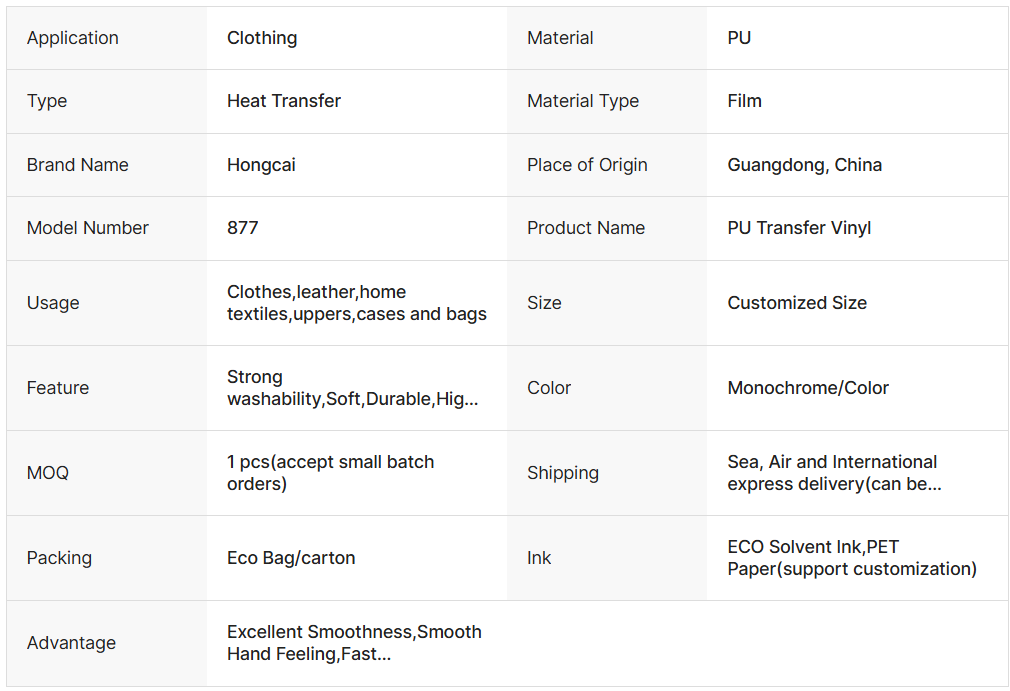Click the "Eco Bag/carton" packing value
Viewport: 1010px width, 691px height.
pos(291,558)
